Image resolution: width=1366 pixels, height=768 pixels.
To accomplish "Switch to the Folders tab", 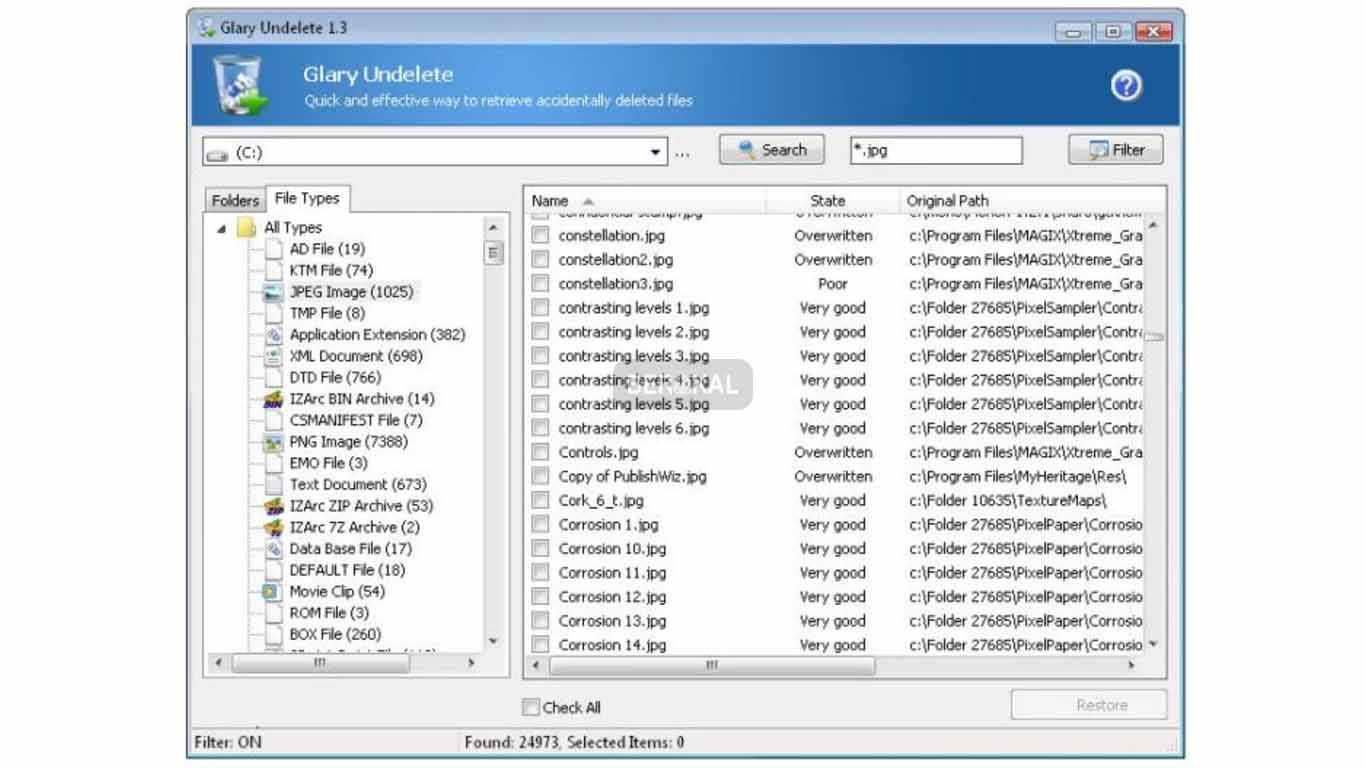I will tap(235, 200).
